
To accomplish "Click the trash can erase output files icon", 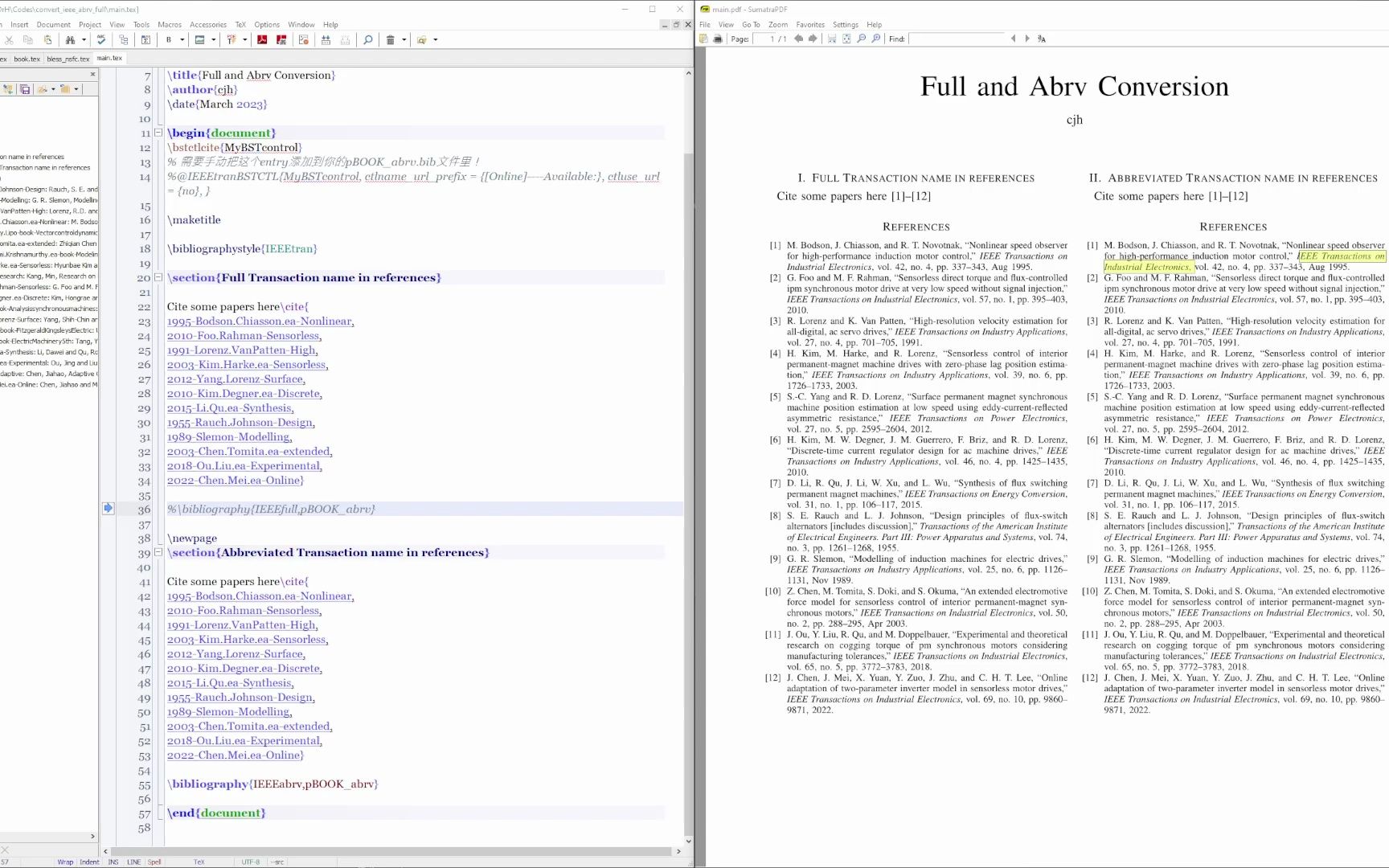I will (390, 39).
